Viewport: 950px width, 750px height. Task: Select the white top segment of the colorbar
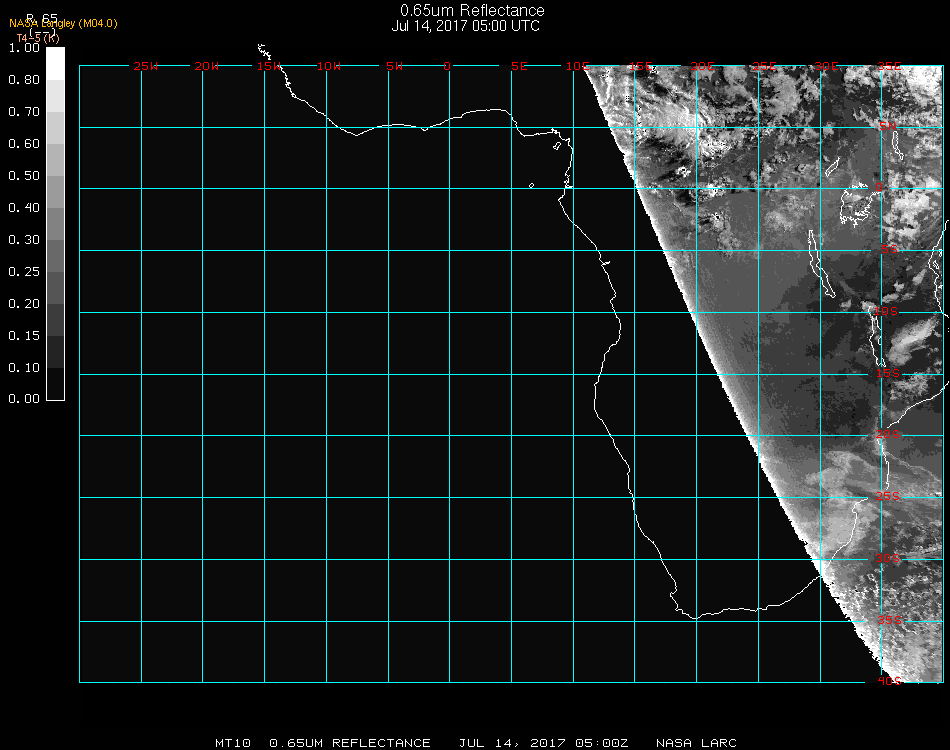[x=55, y=64]
